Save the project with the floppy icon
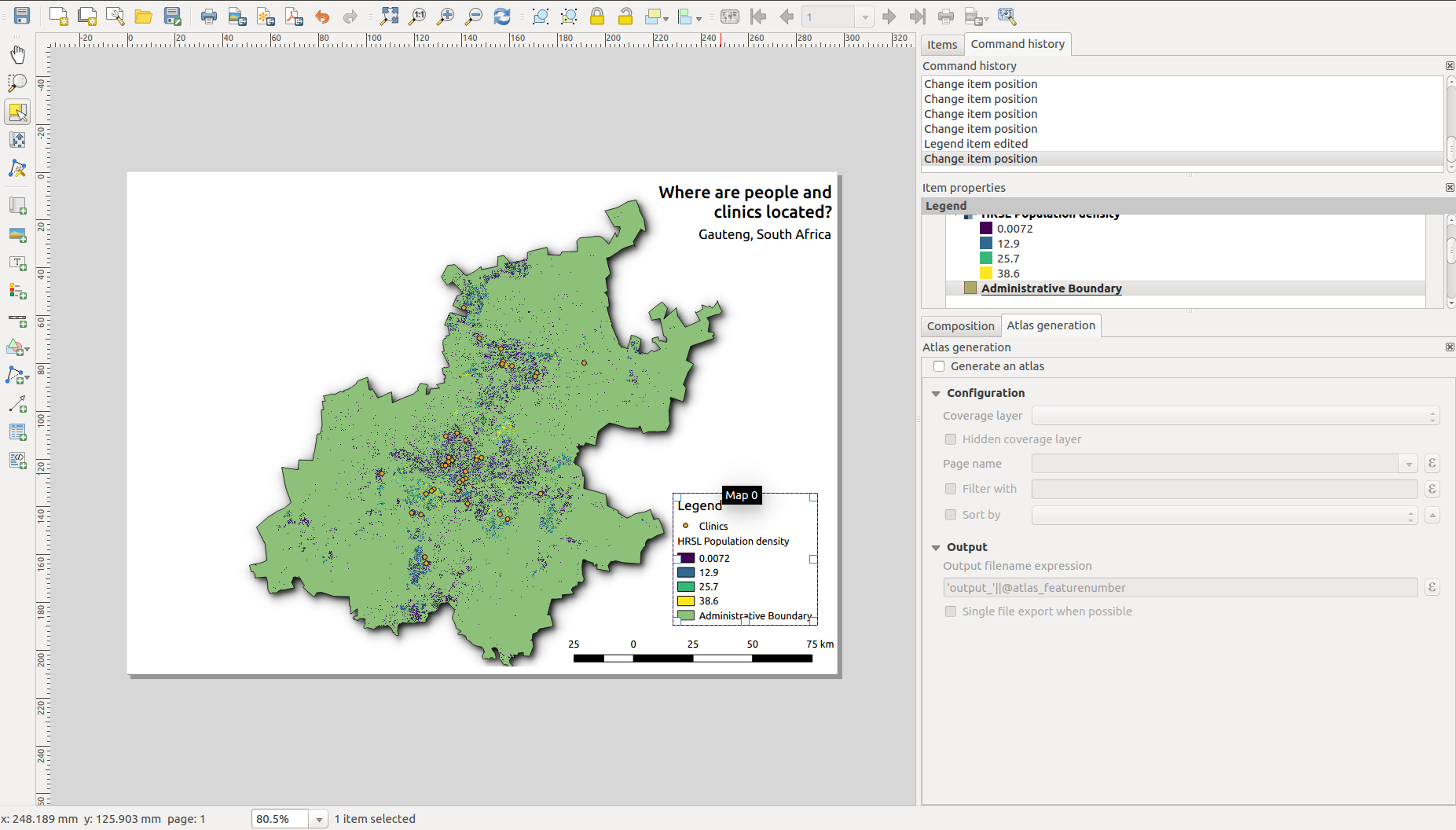The image size is (1456, 830). pyautogui.click(x=22, y=16)
